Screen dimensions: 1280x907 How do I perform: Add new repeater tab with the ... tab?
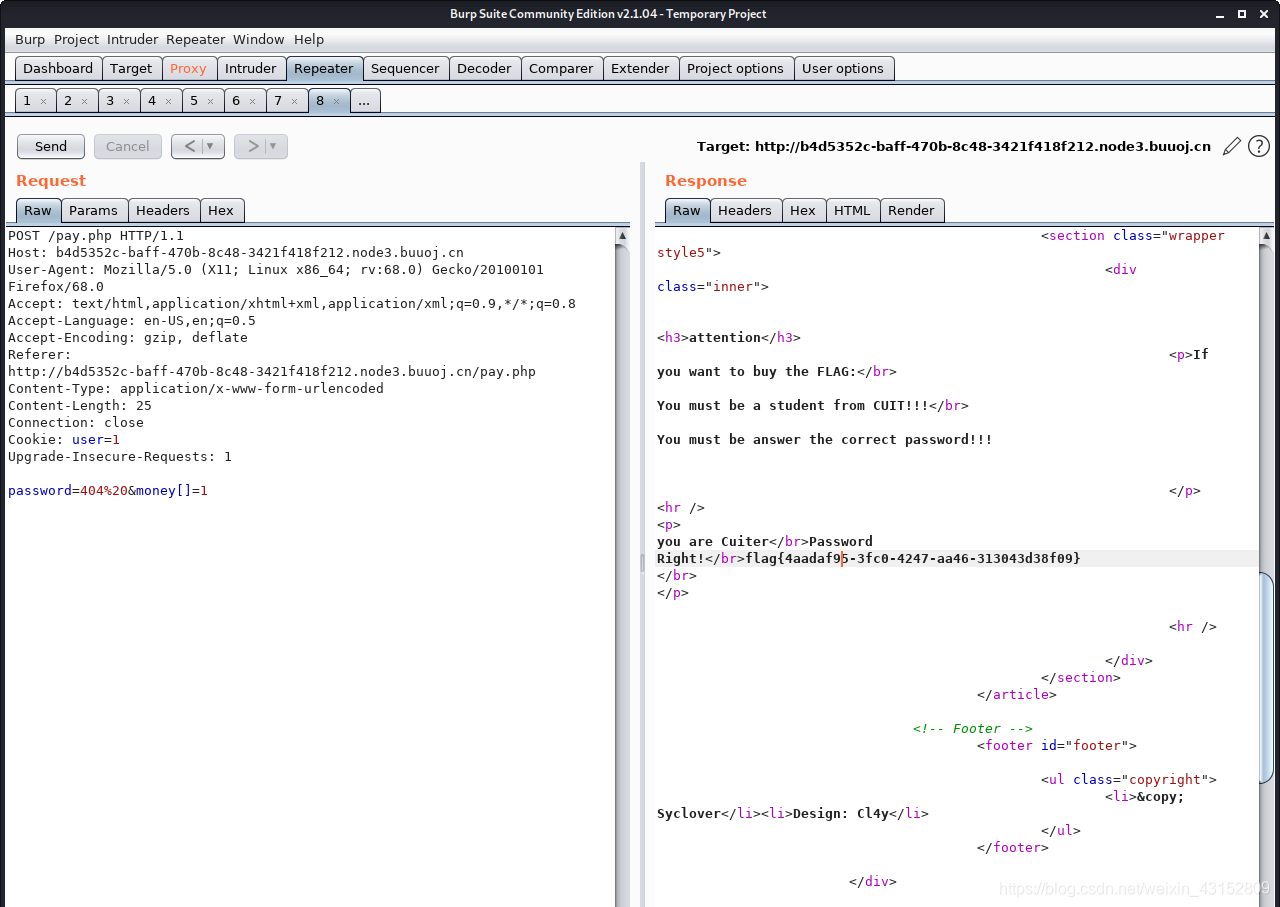(x=365, y=100)
